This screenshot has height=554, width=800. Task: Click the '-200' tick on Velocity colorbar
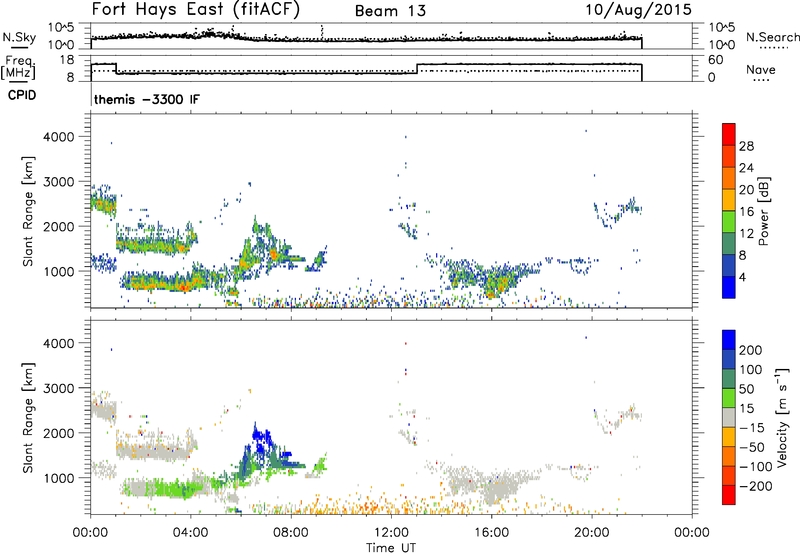pyautogui.click(x=754, y=486)
